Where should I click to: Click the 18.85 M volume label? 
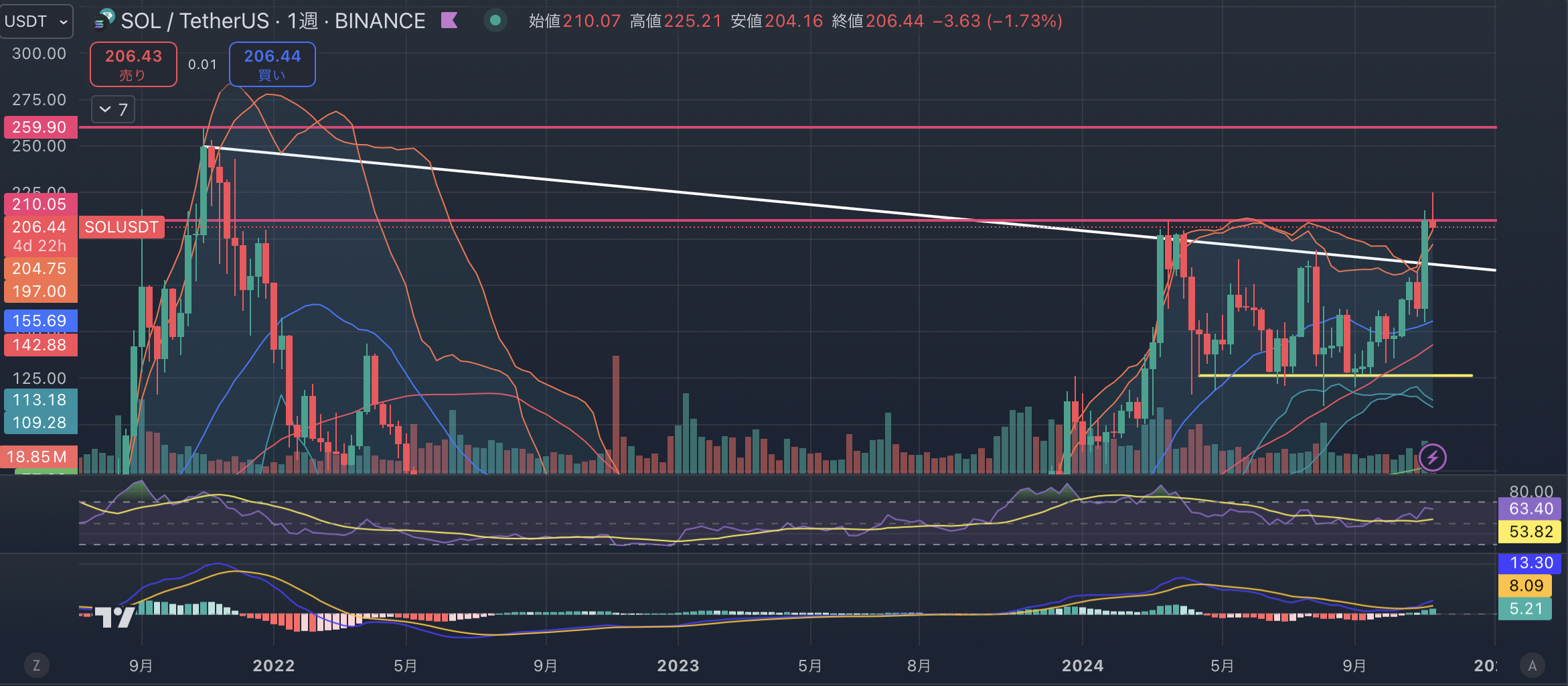pyautogui.click(x=39, y=457)
